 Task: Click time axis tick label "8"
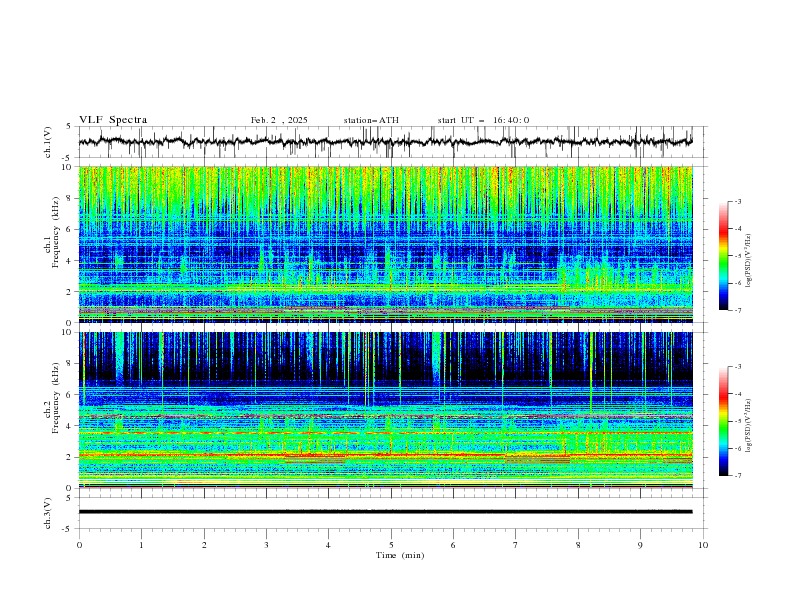click(x=578, y=545)
